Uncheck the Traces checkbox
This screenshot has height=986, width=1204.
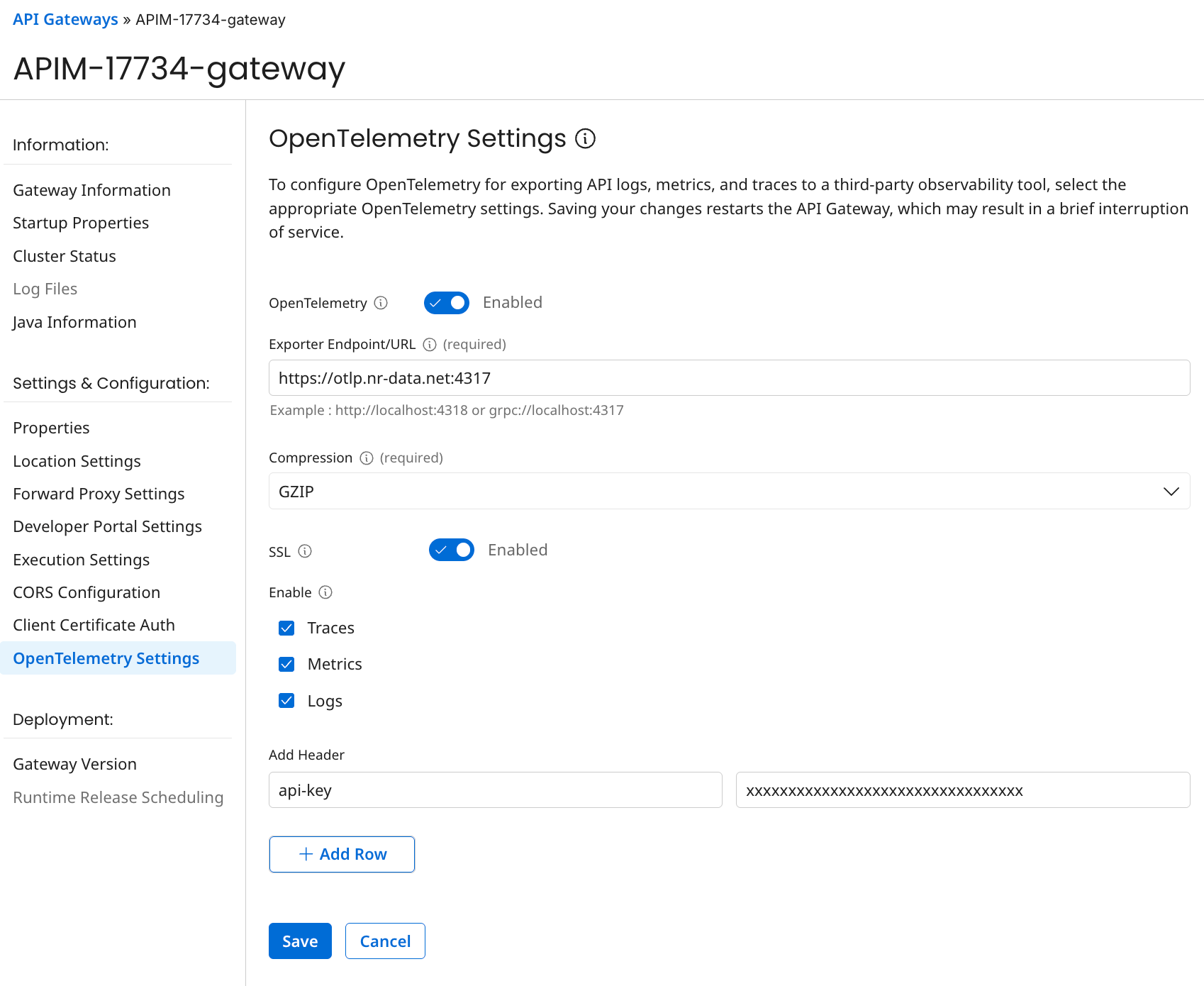pos(286,628)
